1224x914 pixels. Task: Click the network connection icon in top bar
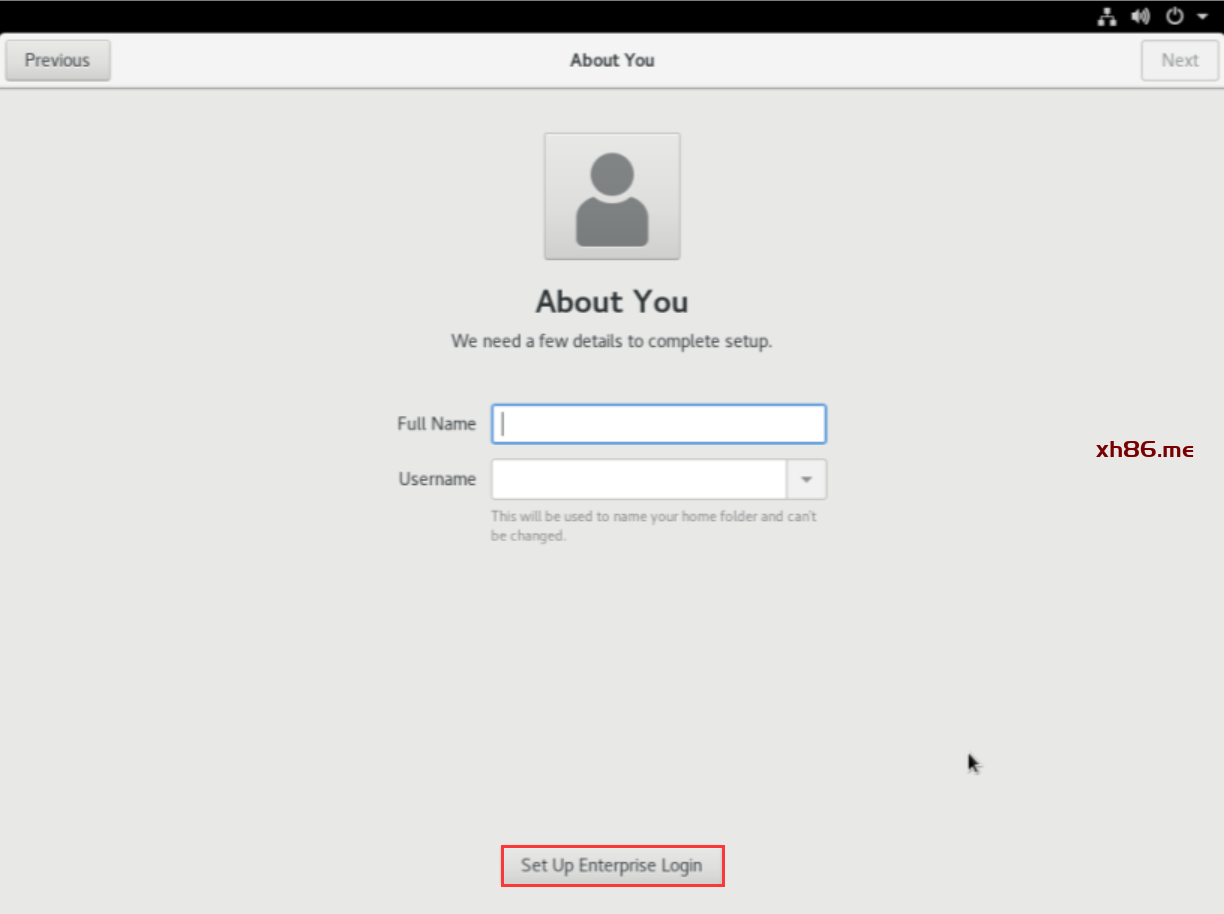tap(1107, 16)
